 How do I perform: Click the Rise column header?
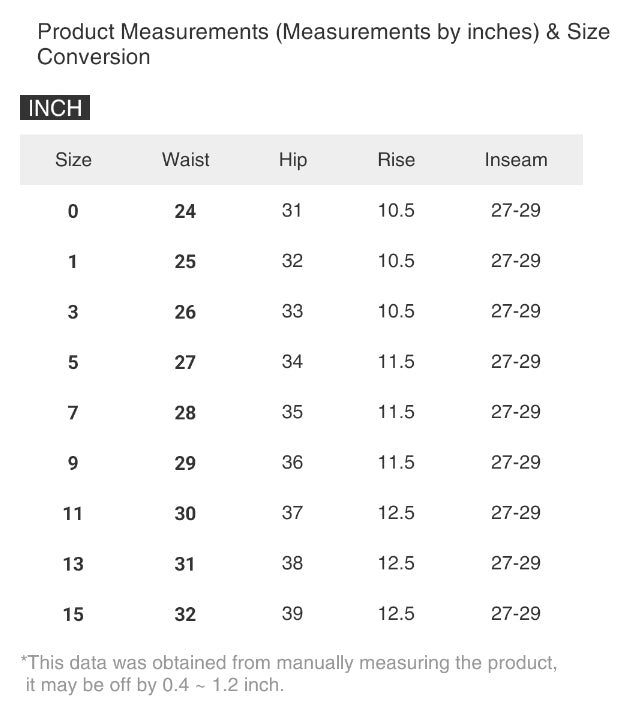[x=396, y=160]
